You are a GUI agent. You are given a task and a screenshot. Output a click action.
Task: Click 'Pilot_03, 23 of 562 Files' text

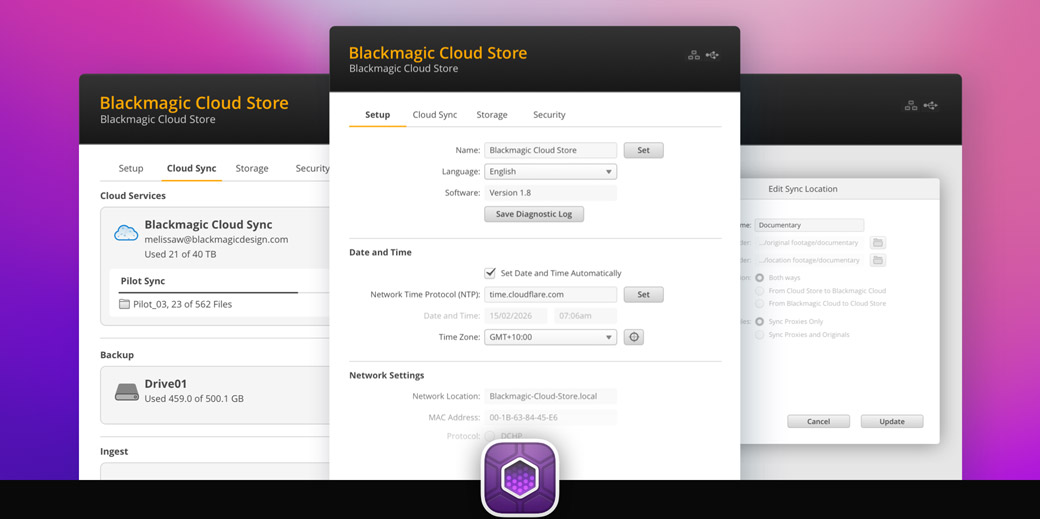point(182,305)
